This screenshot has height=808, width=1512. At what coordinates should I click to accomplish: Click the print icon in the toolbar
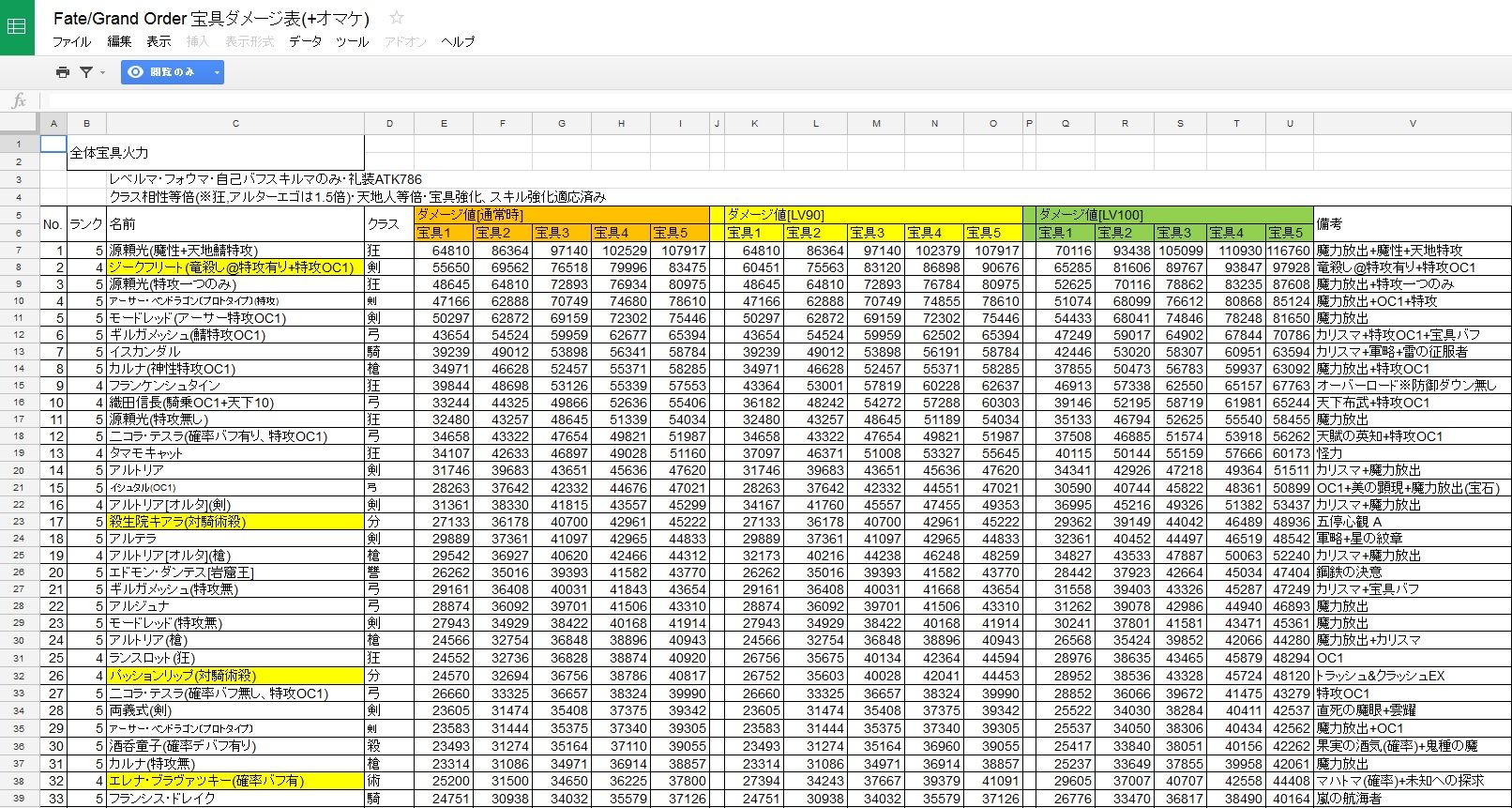pos(63,72)
